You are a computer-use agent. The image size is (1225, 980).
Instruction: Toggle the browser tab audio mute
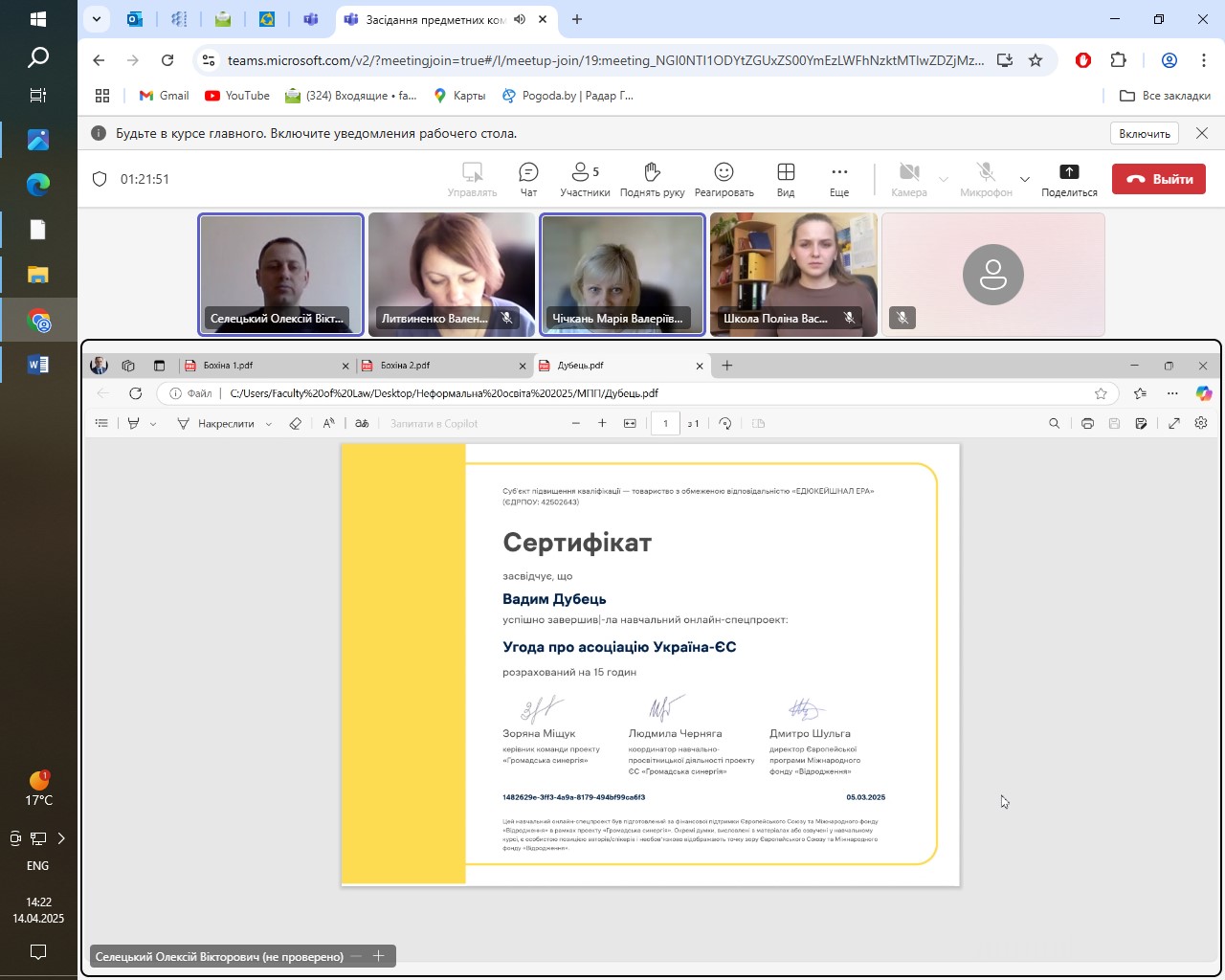click(x=520, y=19)
